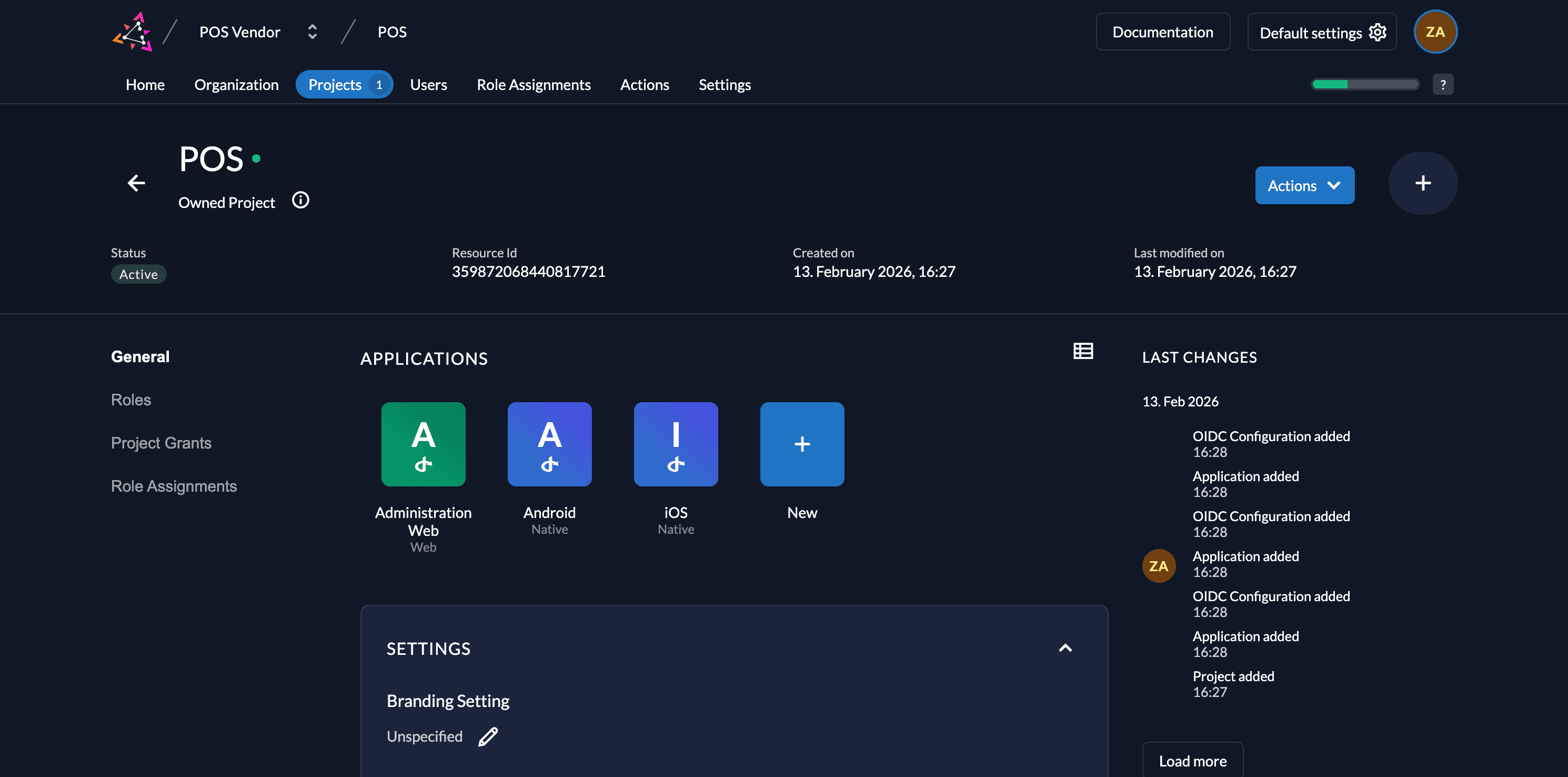
Task: Switch Applications to list view with grid icon
Action: click(x=1082, y=351)
